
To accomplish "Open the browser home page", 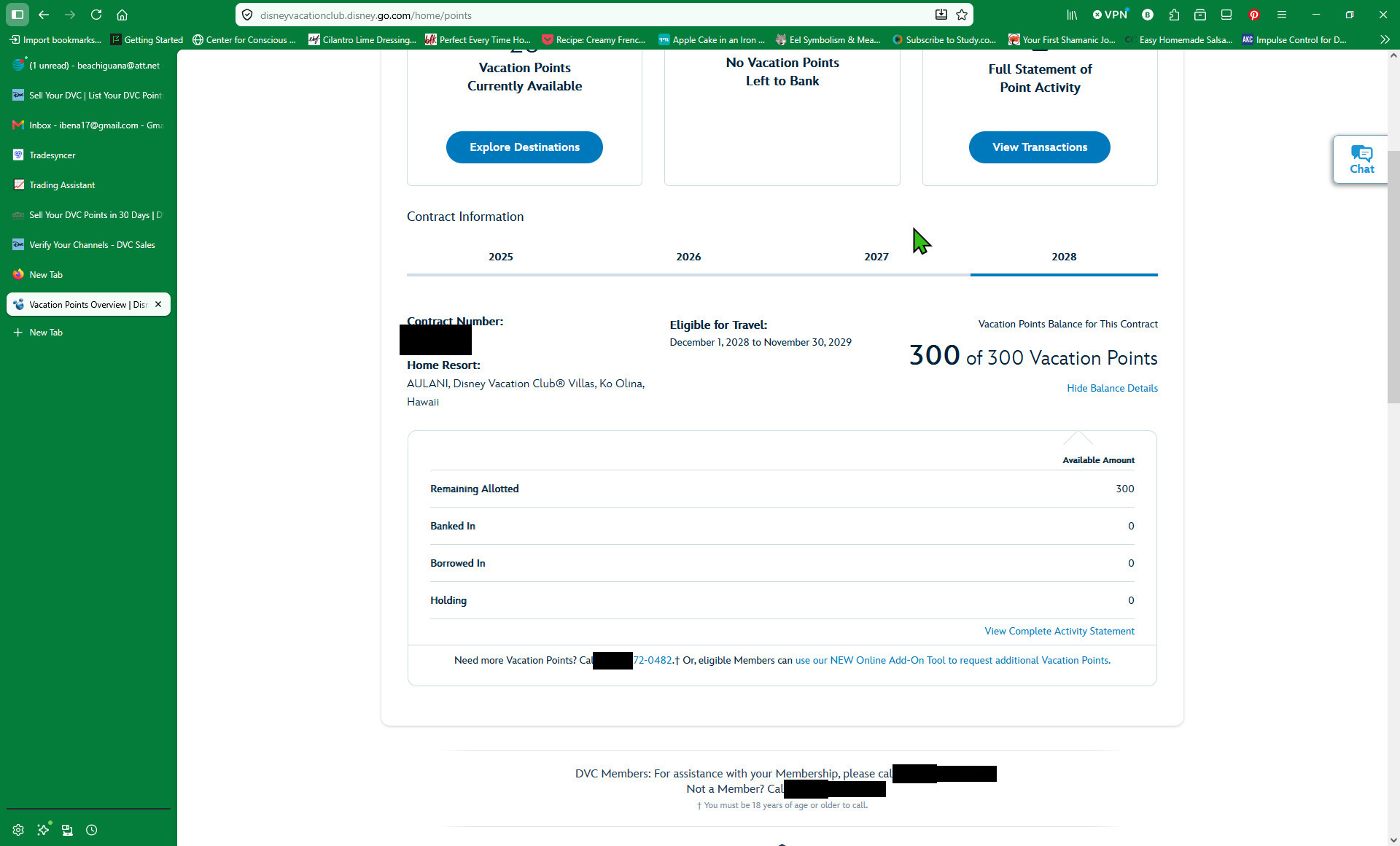I will pyautogui.click(x=122, y=15).
